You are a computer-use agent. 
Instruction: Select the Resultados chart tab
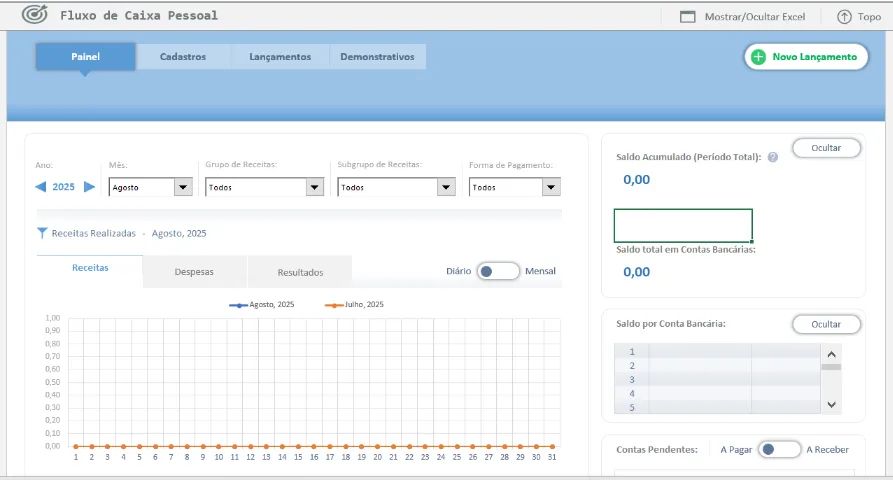300,272
